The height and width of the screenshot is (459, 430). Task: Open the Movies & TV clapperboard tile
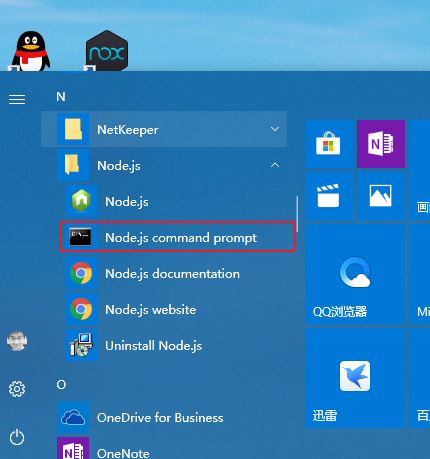pyautogui.click(x=329, y=196)
